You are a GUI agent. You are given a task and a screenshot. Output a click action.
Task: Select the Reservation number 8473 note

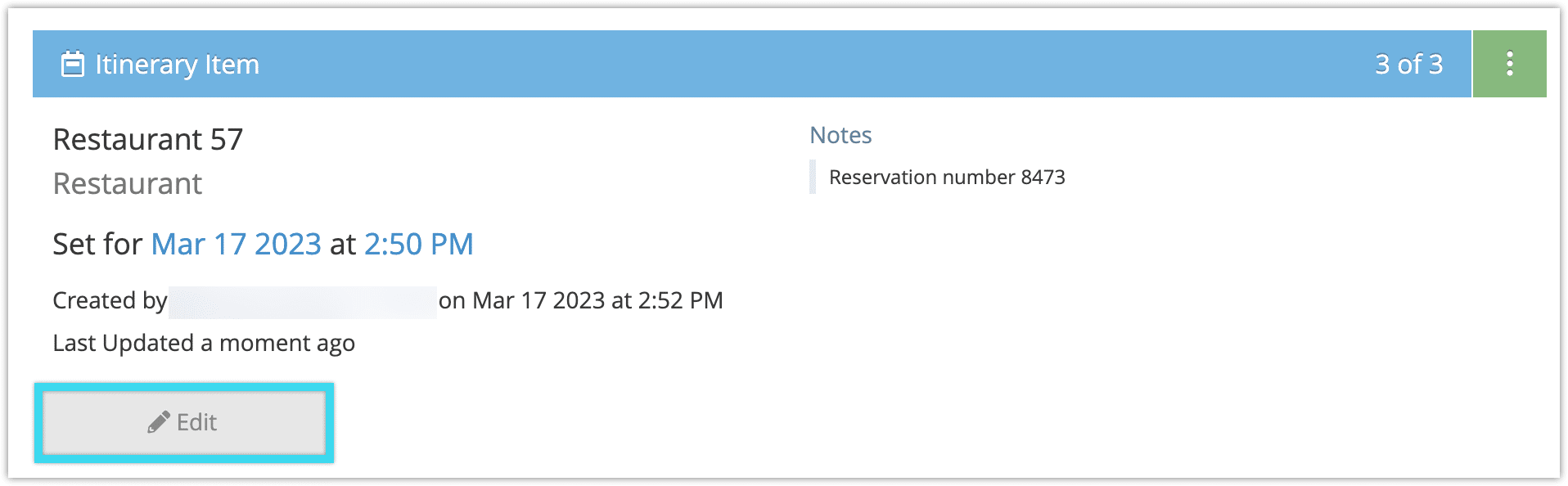pyautogui.click(x=947, y=178)
